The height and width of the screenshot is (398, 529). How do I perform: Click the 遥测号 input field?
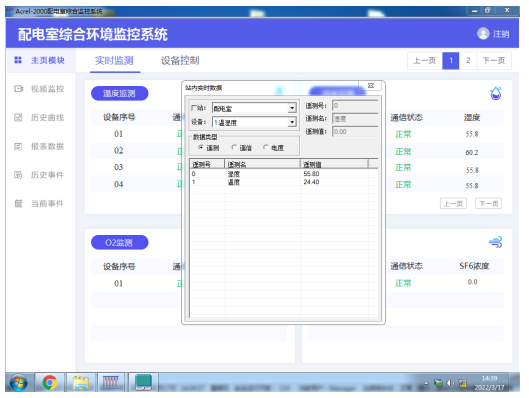[355, 106]
